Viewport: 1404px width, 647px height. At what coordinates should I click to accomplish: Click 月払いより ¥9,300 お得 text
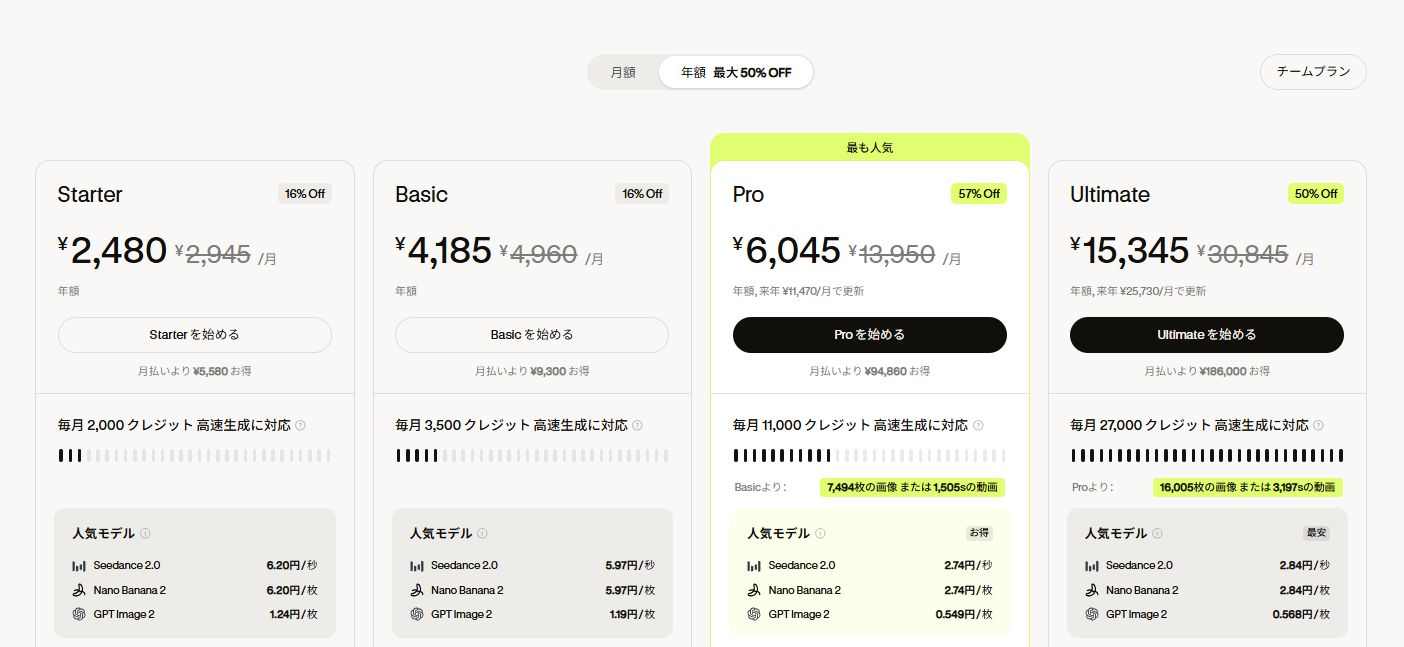coord(532,371)
